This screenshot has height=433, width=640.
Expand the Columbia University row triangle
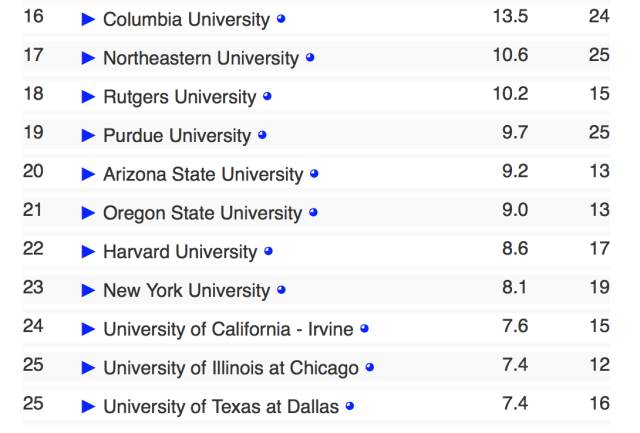tap(88, 20)
